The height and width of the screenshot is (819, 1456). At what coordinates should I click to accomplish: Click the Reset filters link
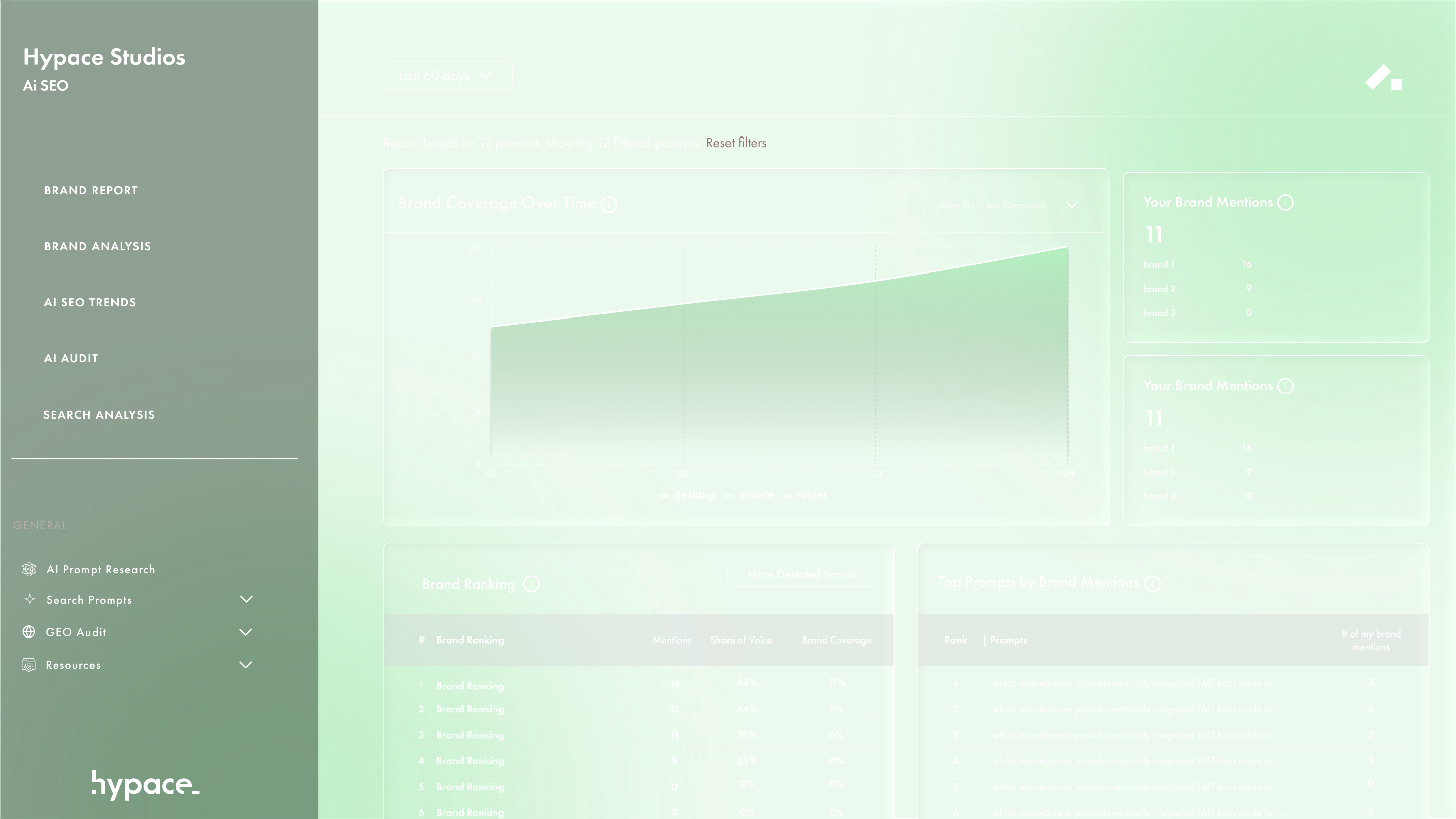tap(736, 143)
